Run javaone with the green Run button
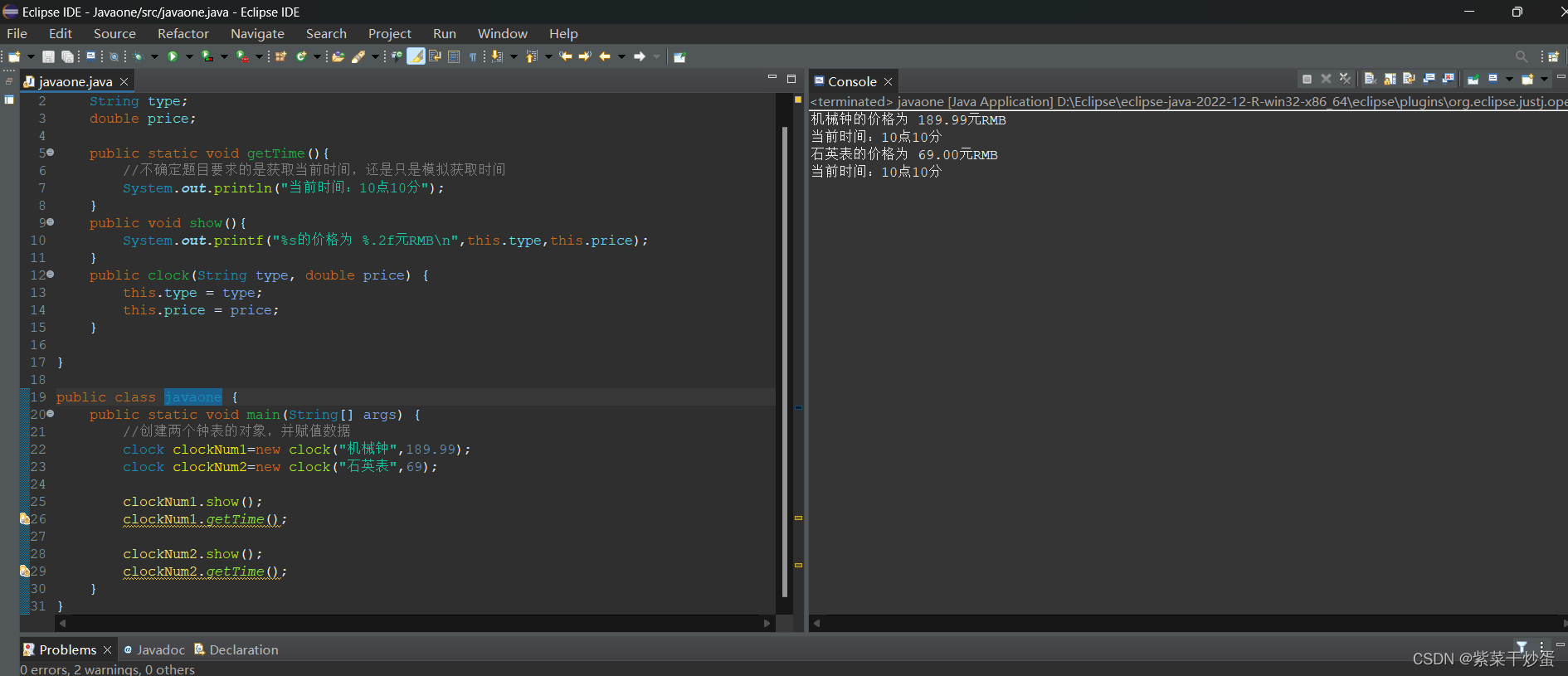The image size is (1568, 676). [x=173, y=56]
